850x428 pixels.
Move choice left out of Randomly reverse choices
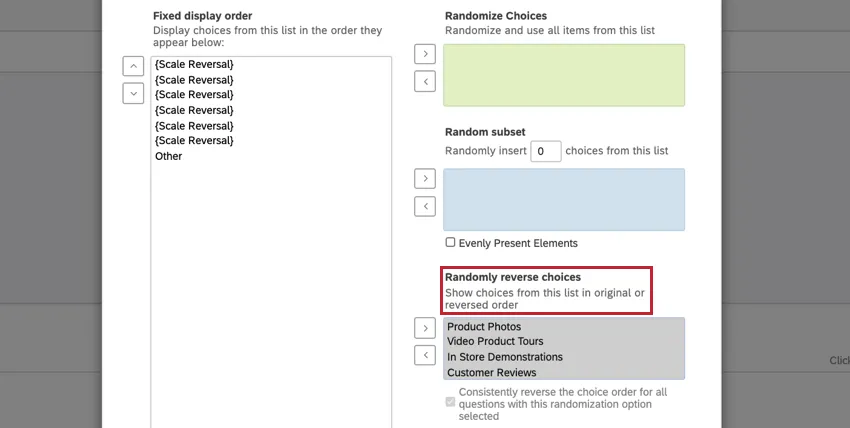425,355
